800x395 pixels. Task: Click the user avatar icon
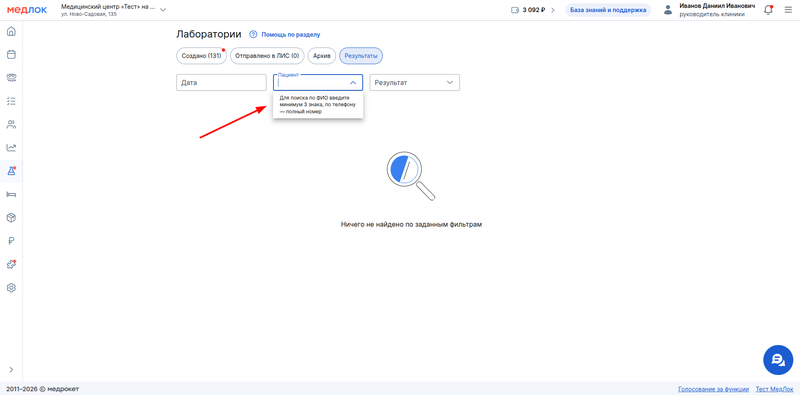(x=668, y=10)
